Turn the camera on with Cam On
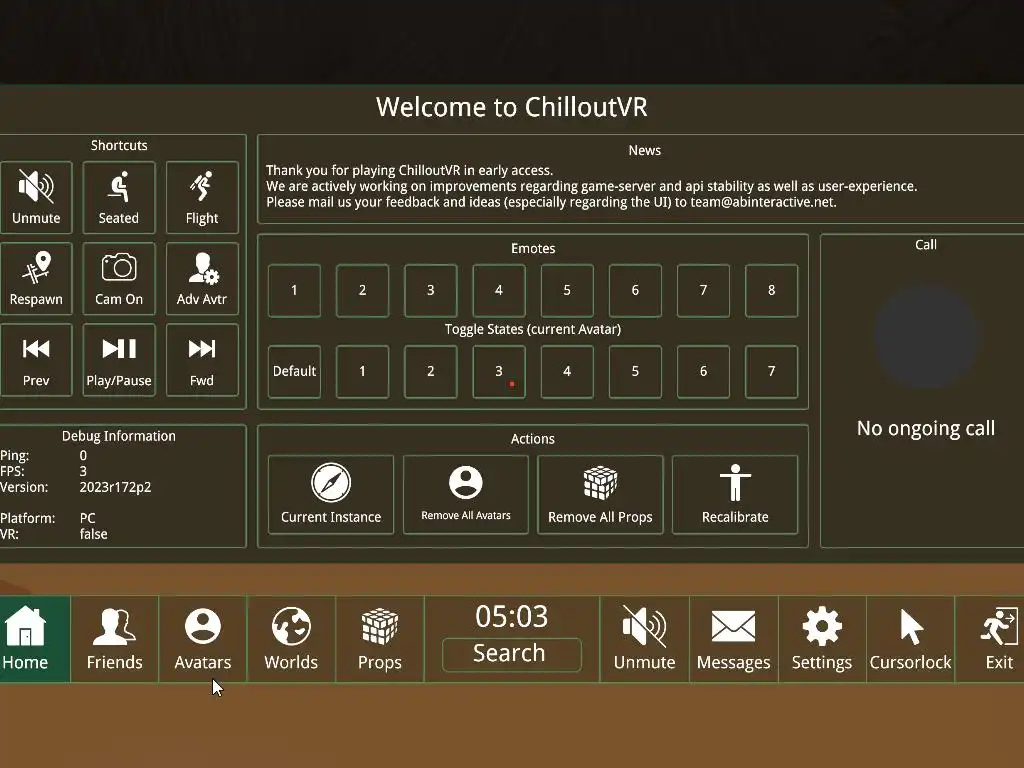The image size is (1024, 768). 119,279
